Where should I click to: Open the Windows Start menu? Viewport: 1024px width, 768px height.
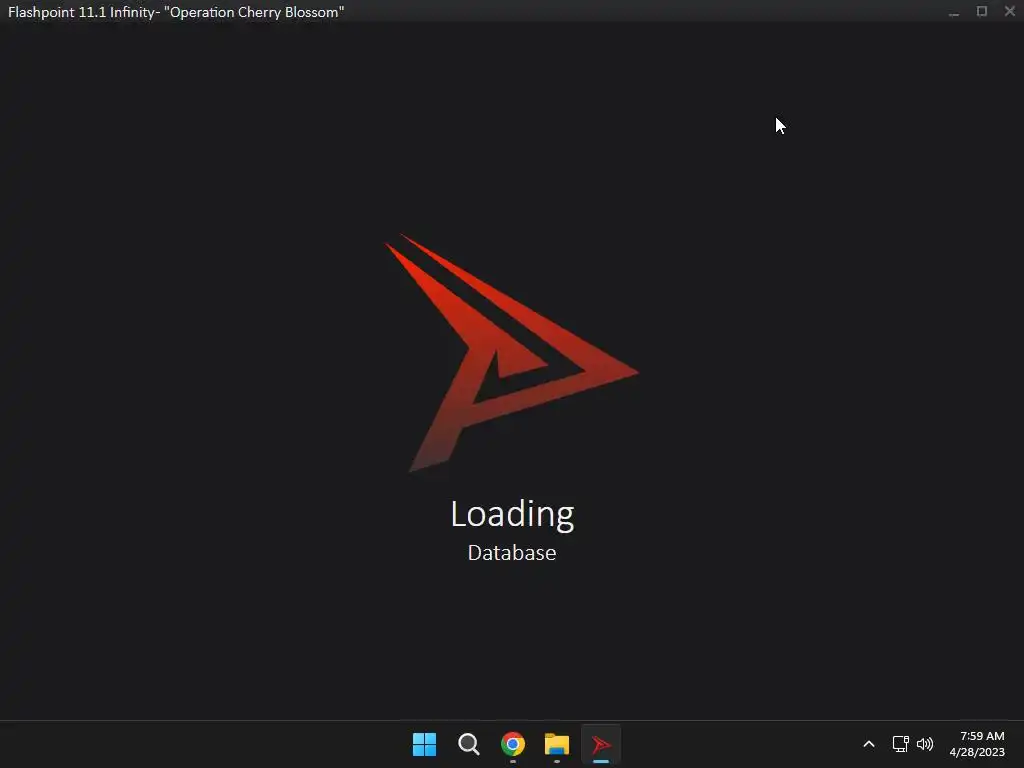(424, 744)
